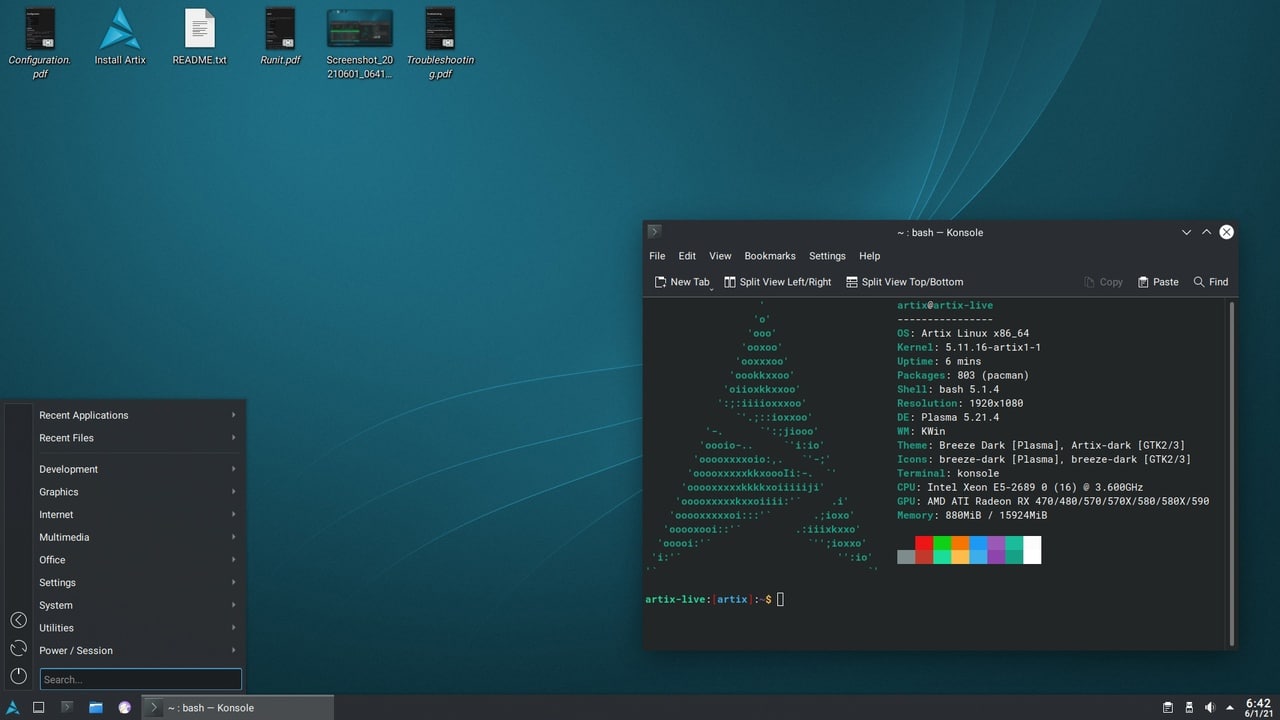This screenshot has width=1280, height=720.
Task: Open Konsole's Help menu
Action: 870,256
